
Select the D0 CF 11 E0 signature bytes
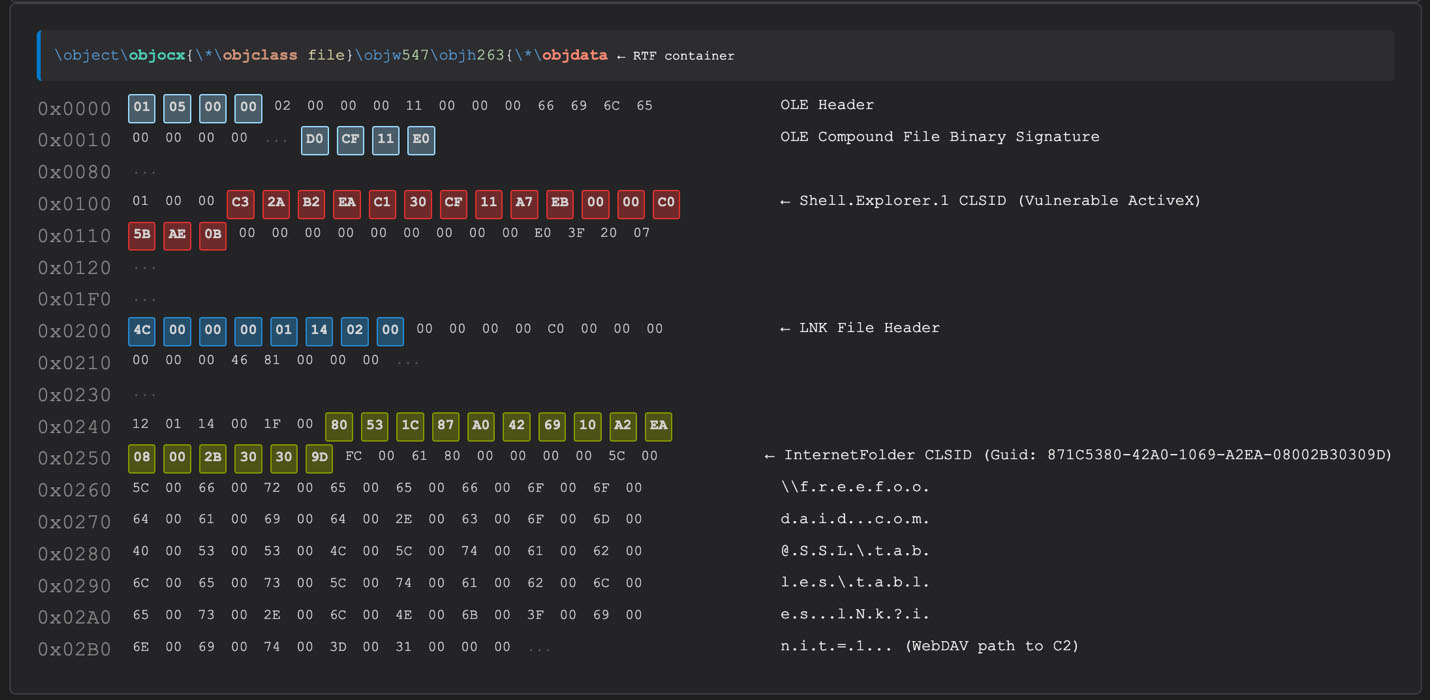[x=368, y=140]
